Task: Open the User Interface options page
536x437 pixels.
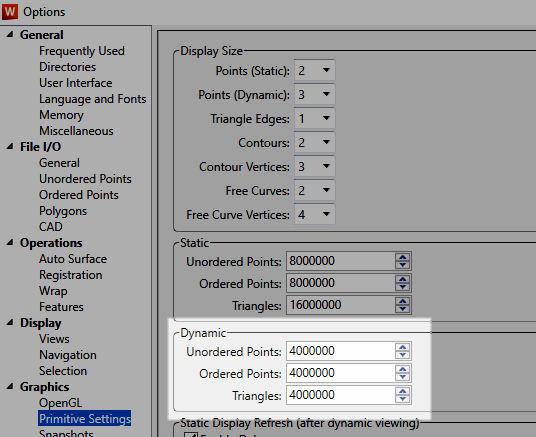Action: coord(76,83)
